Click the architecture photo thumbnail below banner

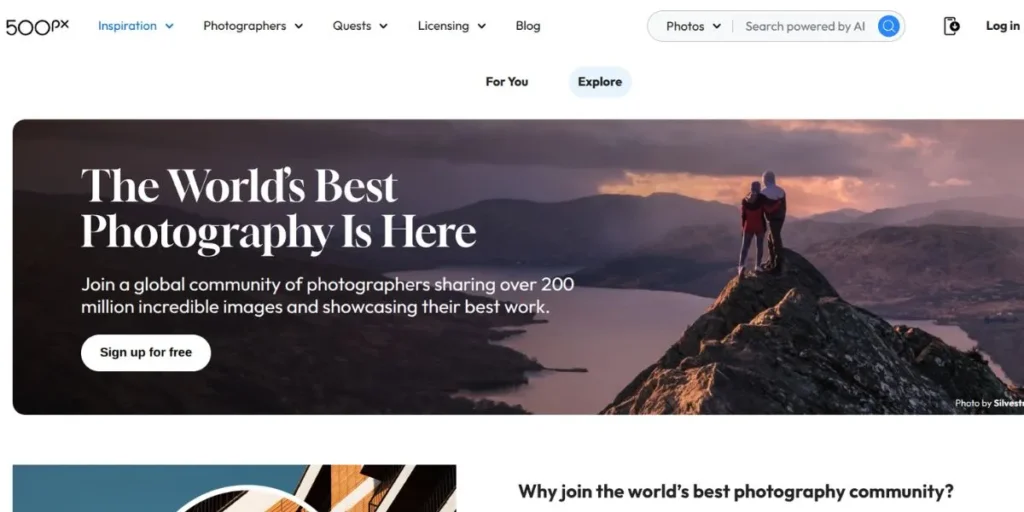pyautogui.click(x=234, y=488)
